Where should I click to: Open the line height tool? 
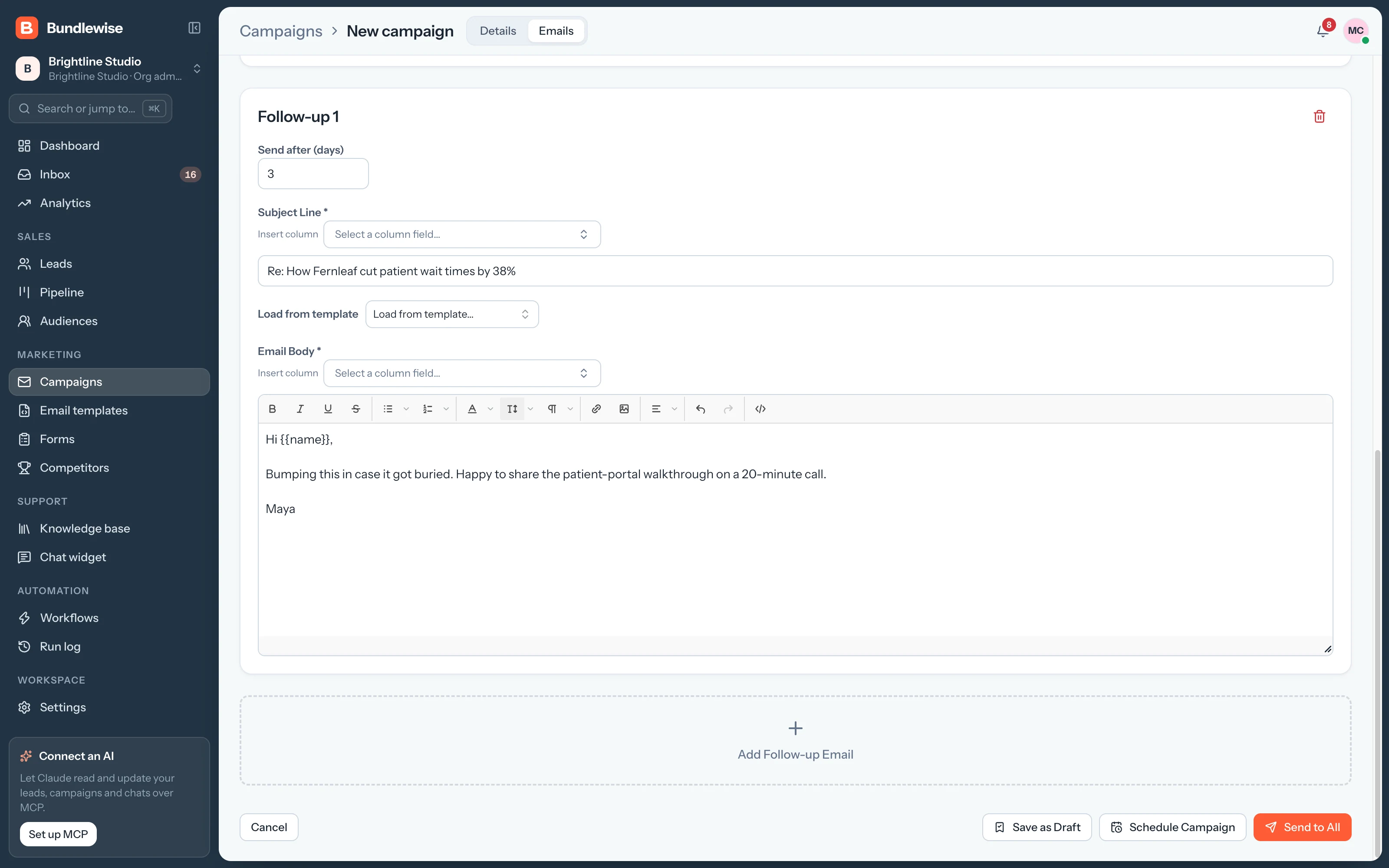pos(512,409)
